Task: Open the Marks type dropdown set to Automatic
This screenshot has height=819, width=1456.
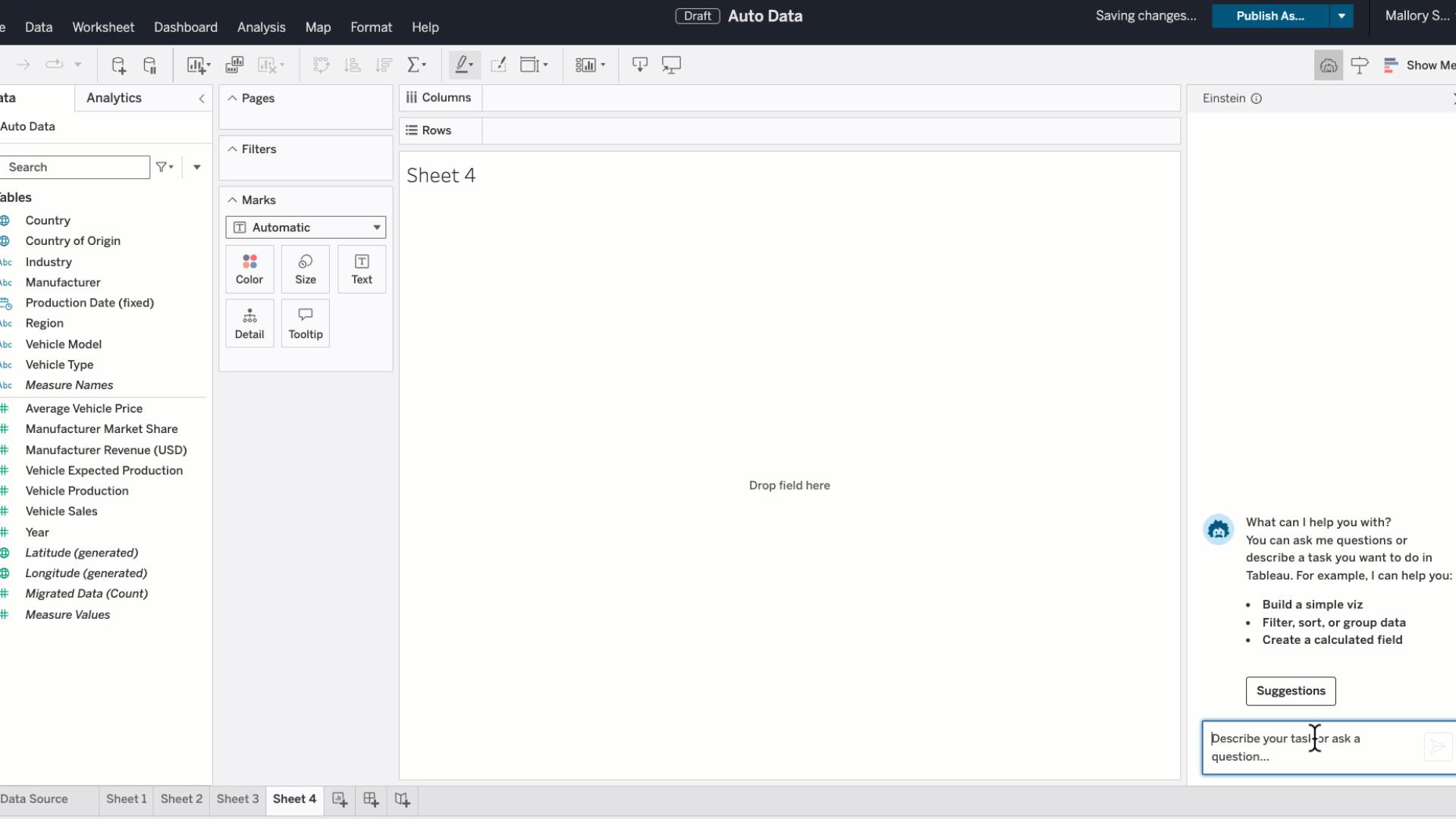Action: tap(305, 227)
